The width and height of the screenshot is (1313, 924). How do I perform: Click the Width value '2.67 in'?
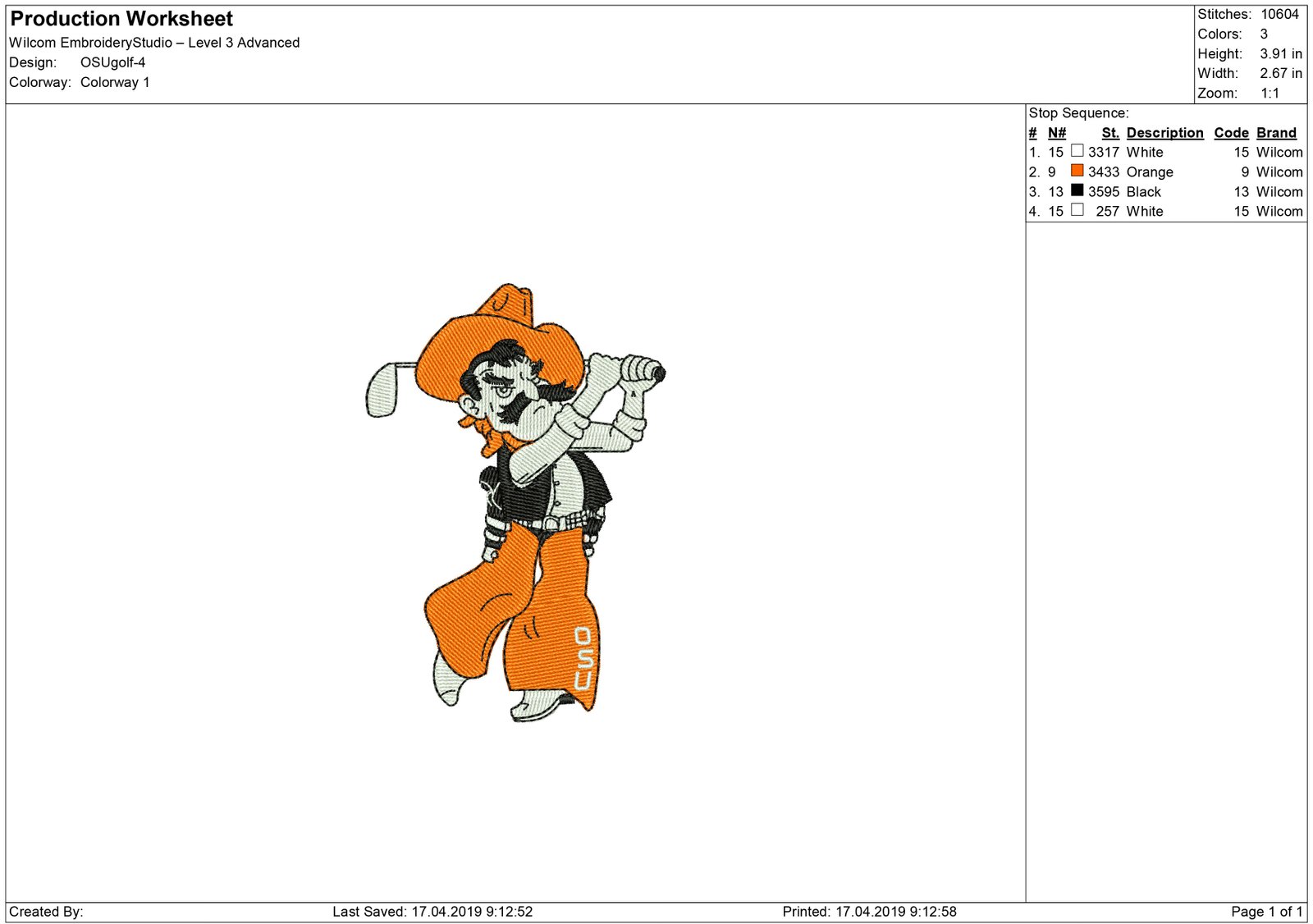[1281, 73]
